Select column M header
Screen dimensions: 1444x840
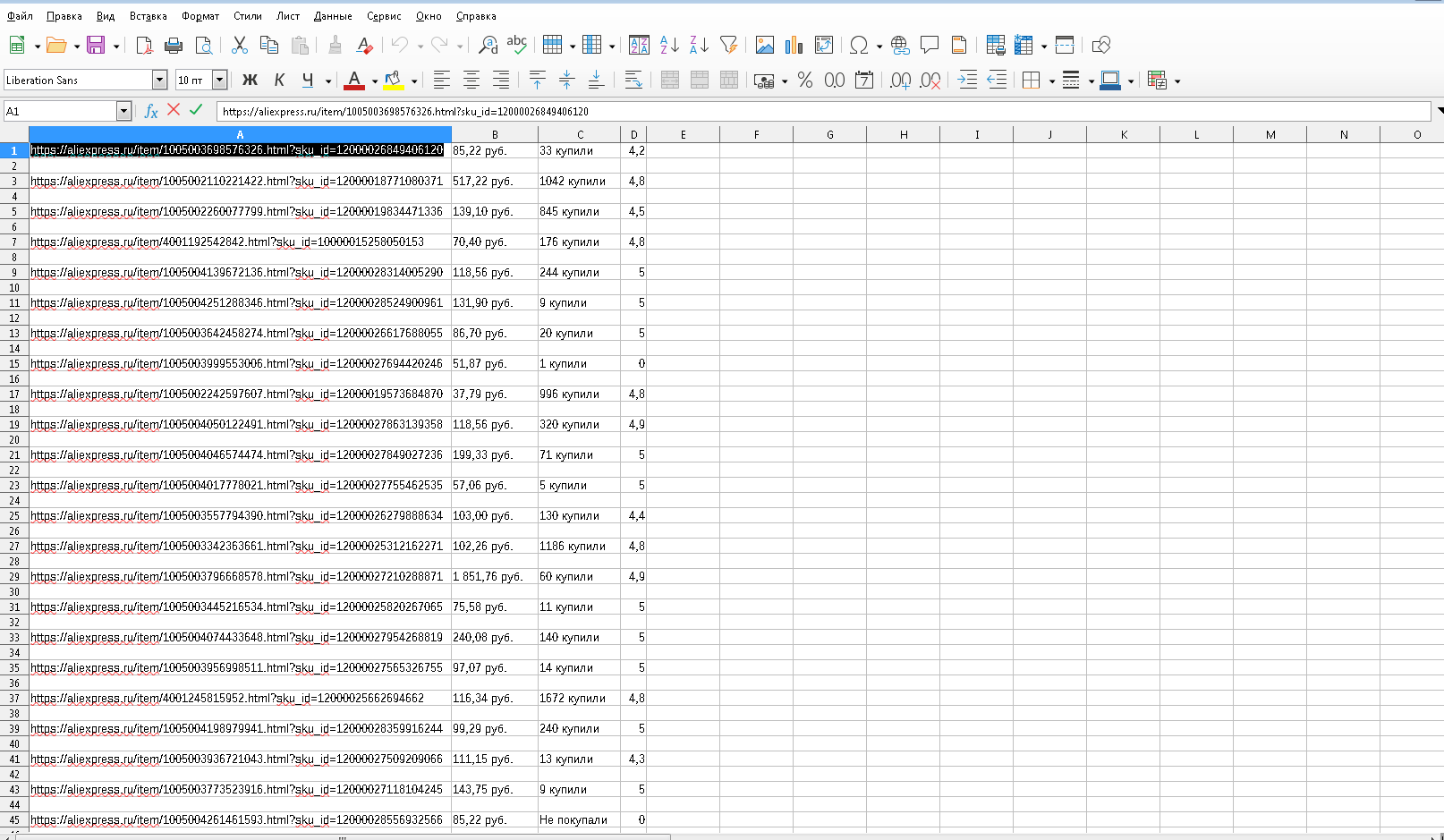(1270, 135)
